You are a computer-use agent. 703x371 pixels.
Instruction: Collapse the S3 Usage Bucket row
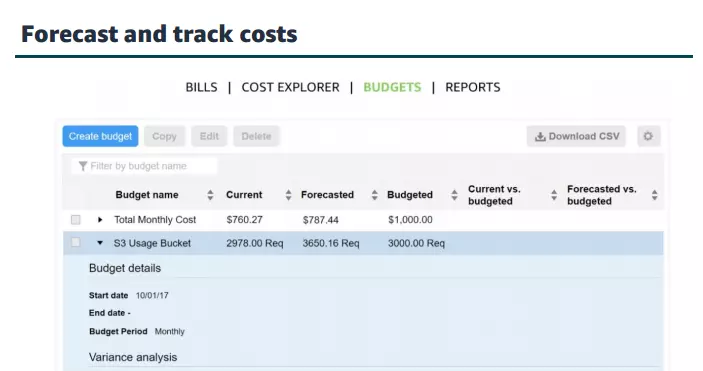[100, 243]
